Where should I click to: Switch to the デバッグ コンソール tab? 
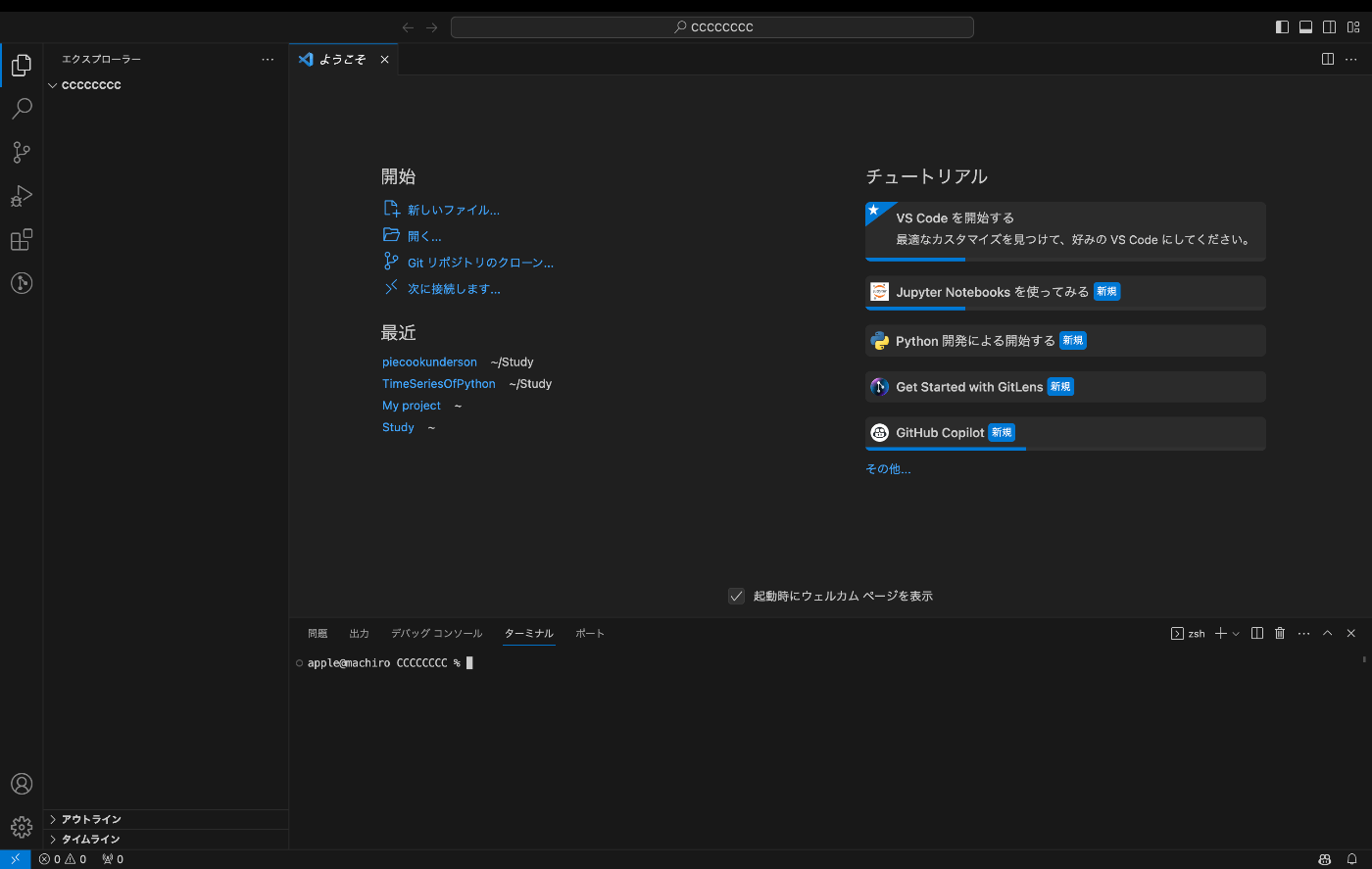437,634
